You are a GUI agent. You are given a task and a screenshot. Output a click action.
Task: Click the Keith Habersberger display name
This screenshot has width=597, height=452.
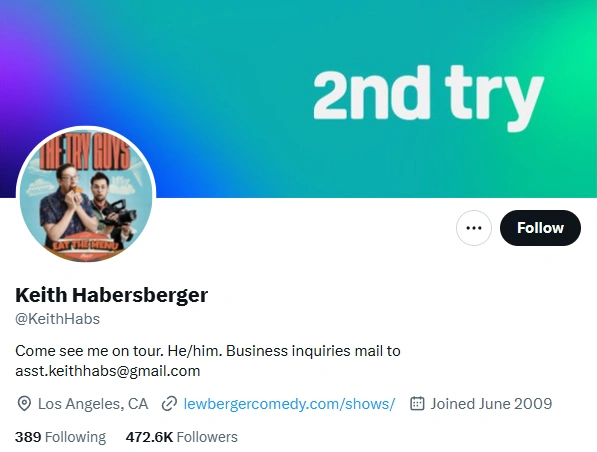112,295
